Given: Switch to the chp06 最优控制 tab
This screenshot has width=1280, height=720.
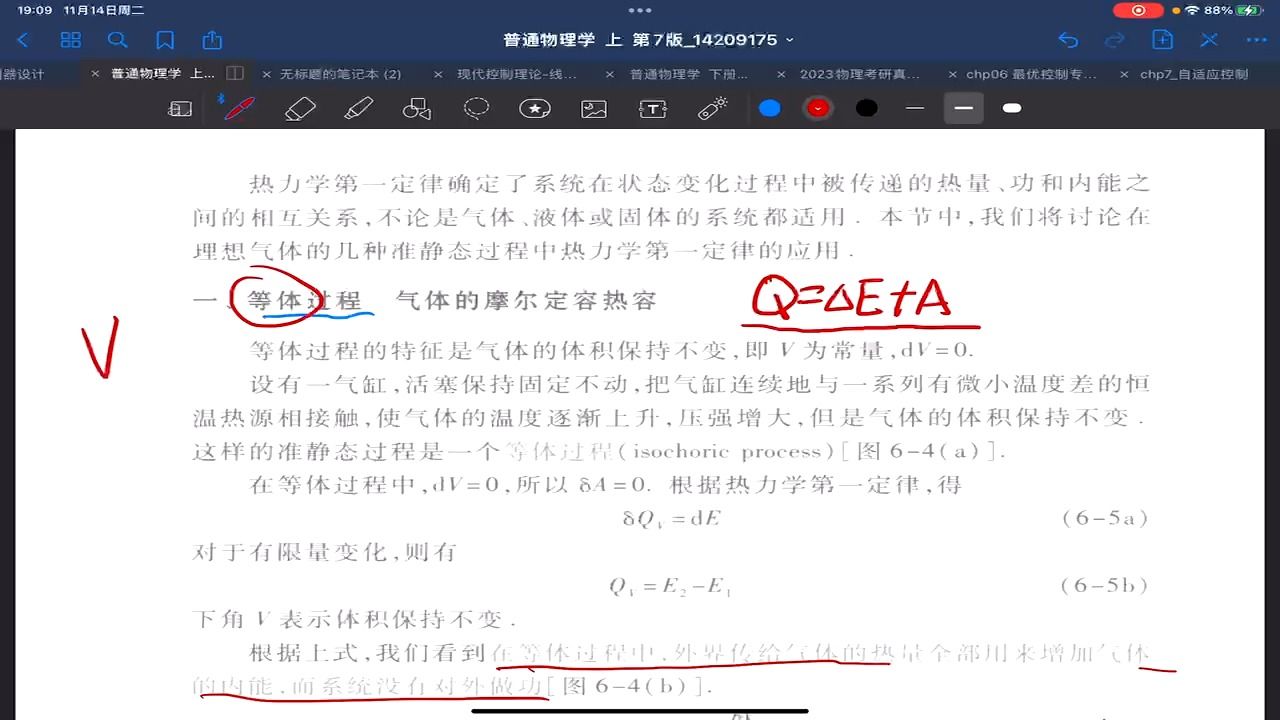Looking at the screenshot, I should [1031, 74].
